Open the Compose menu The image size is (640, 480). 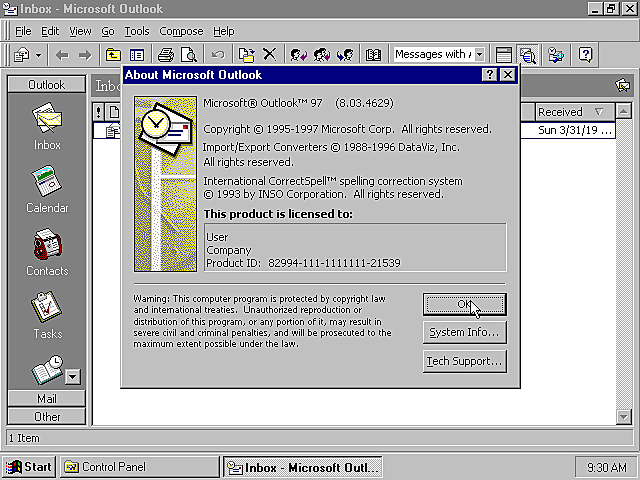coord(181,31)
